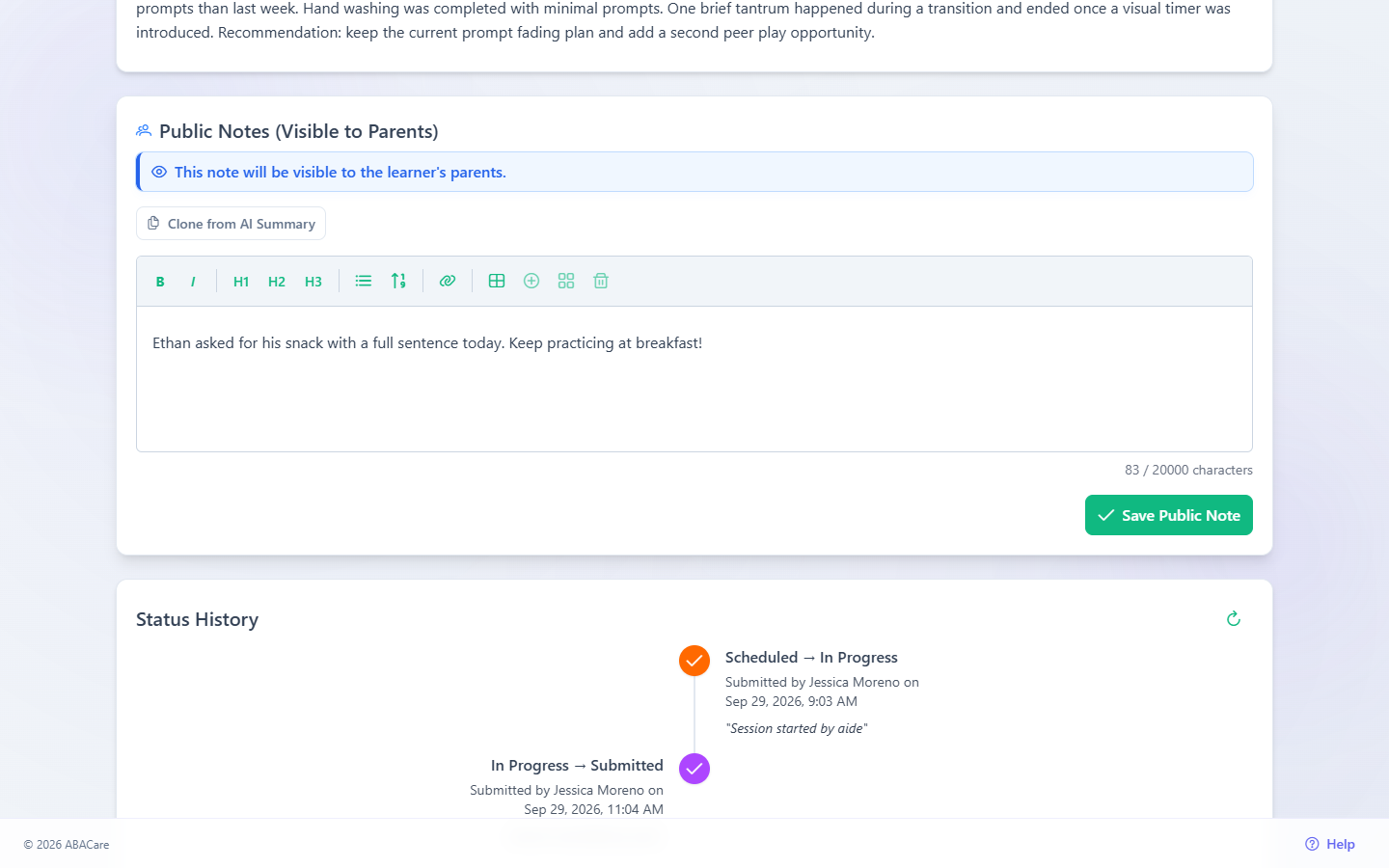Click the '© 2026 ABACare' footer text
The width and height of the screenshot is (1389, 868).
click(x=67, y=845)
